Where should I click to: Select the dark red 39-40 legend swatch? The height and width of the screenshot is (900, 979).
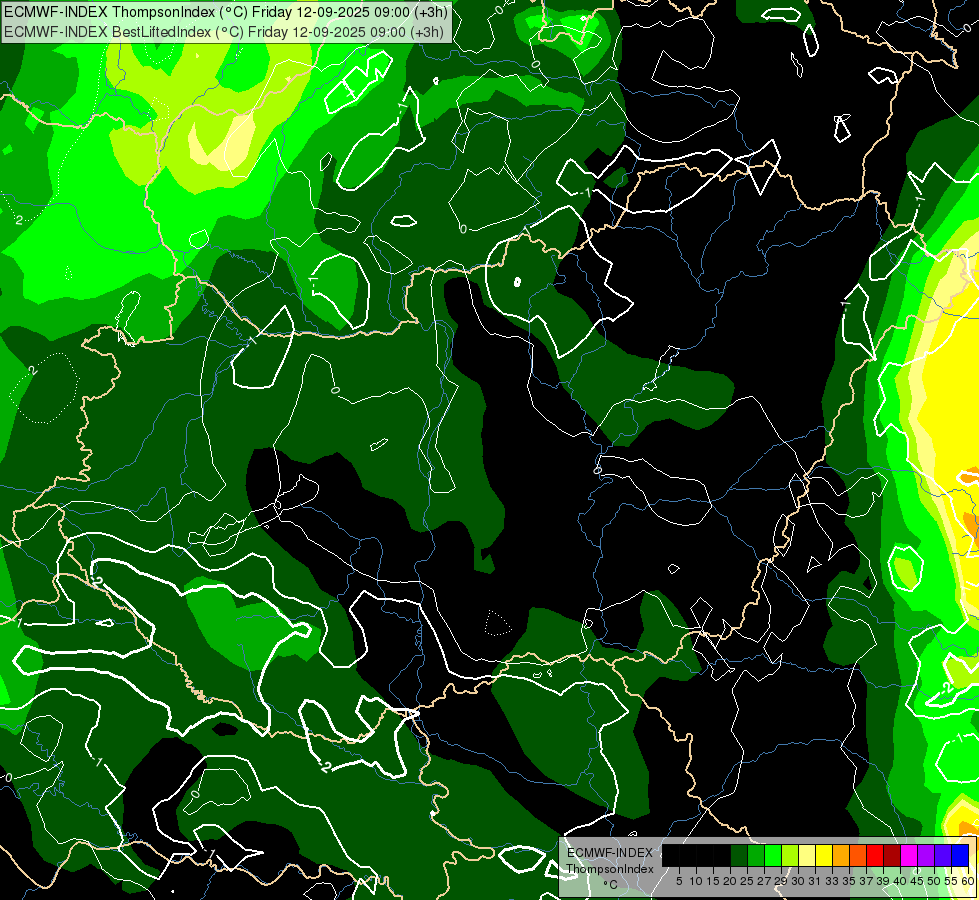point(892,856)
